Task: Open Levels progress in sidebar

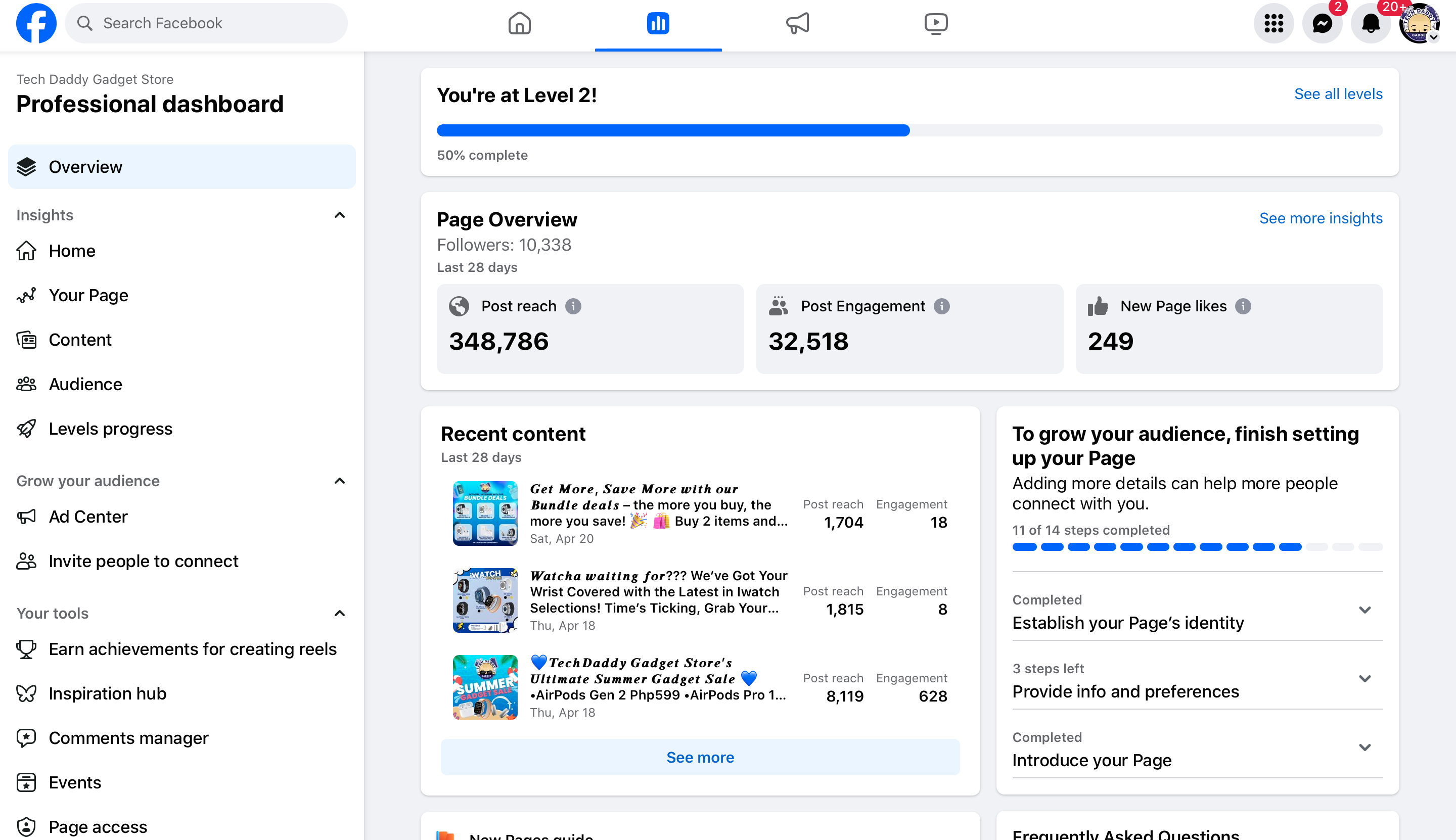Action: [110, 429]
